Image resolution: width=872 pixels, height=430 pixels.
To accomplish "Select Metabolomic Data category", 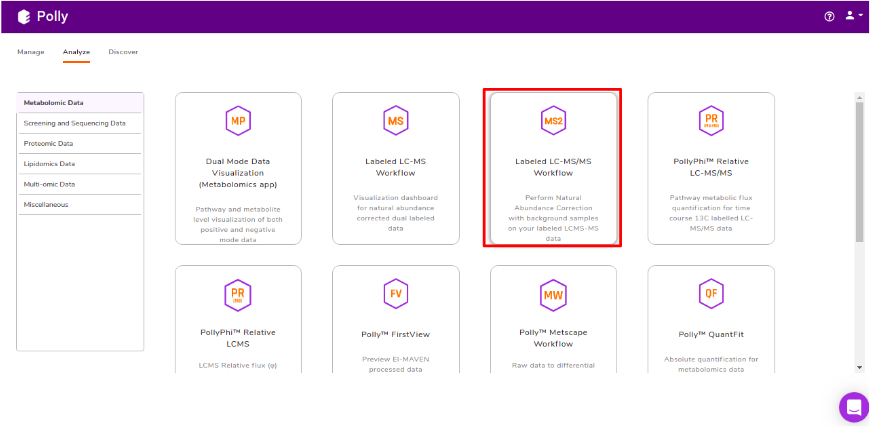I will [x=80, y=103].
